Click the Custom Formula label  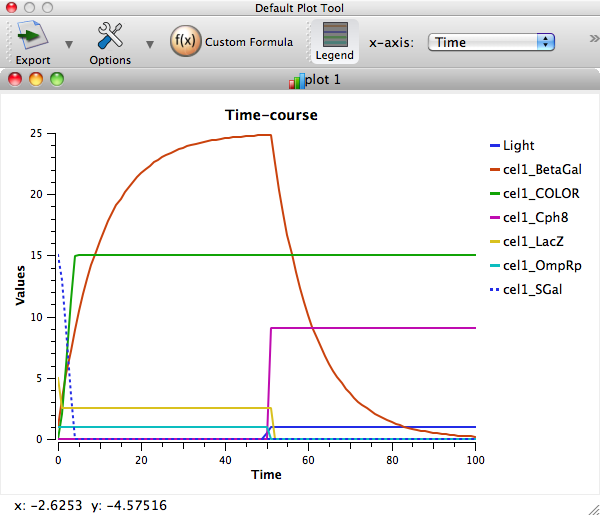pyautogui.click(x=249, y=42)
